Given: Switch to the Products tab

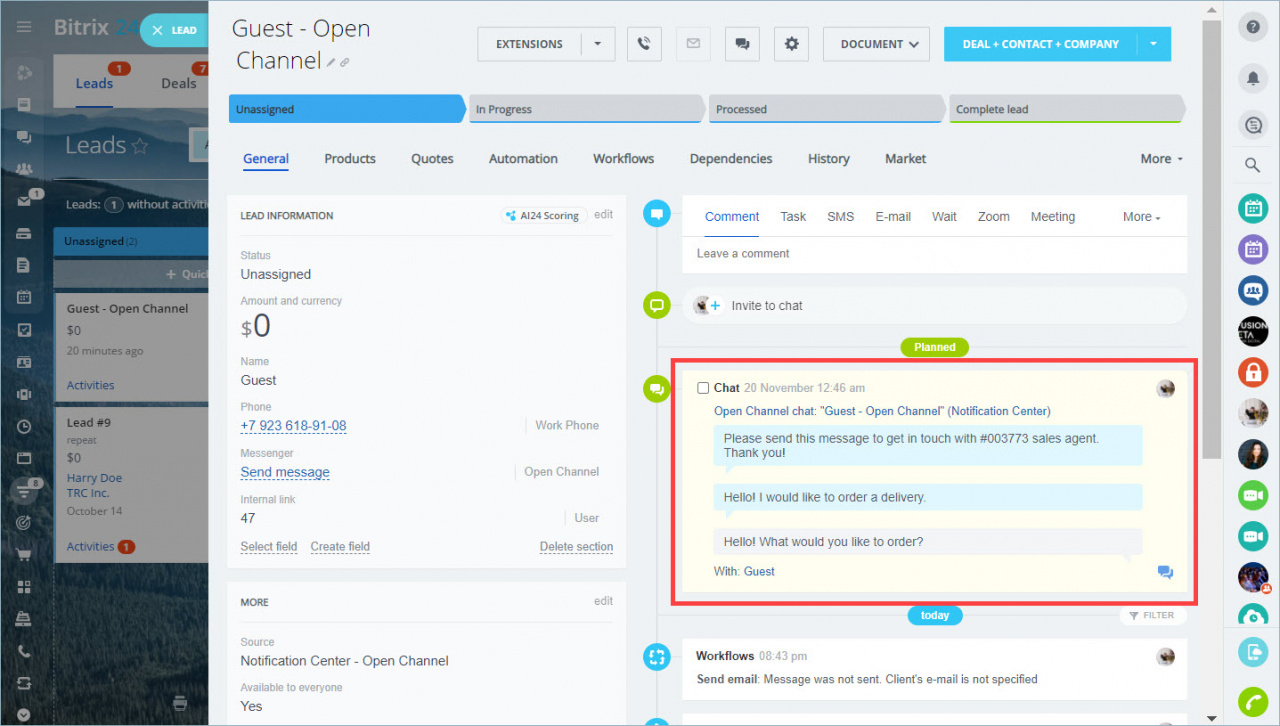Looking at the screenshot, I should (x=350, y=159).
